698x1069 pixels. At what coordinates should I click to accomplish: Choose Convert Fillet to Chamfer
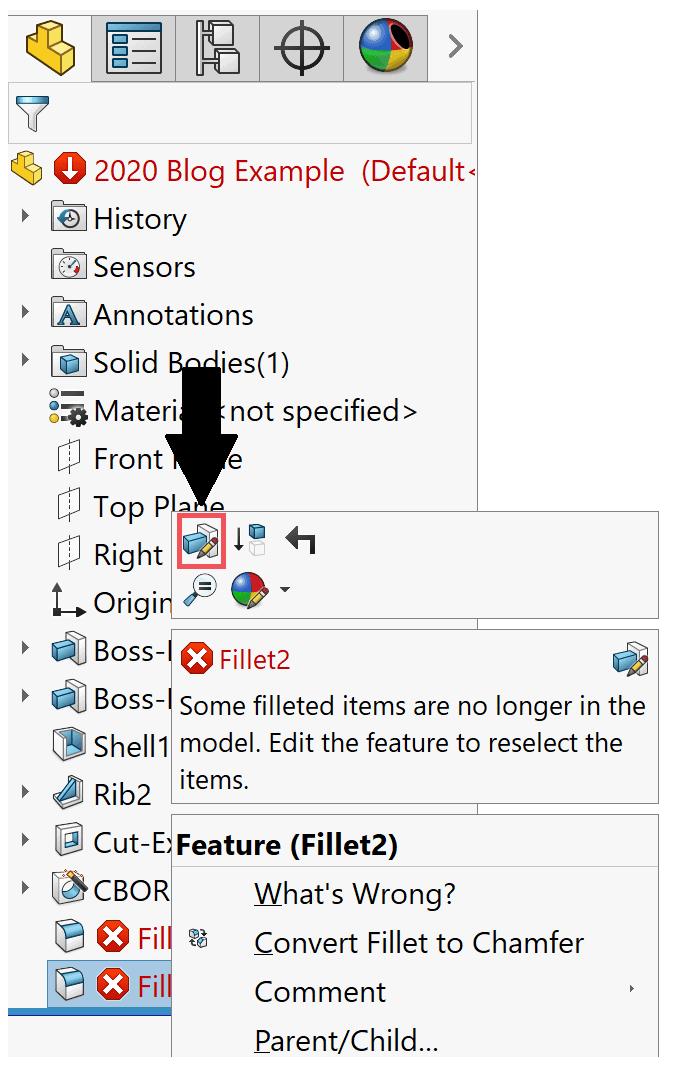click(x=419, y=943)
